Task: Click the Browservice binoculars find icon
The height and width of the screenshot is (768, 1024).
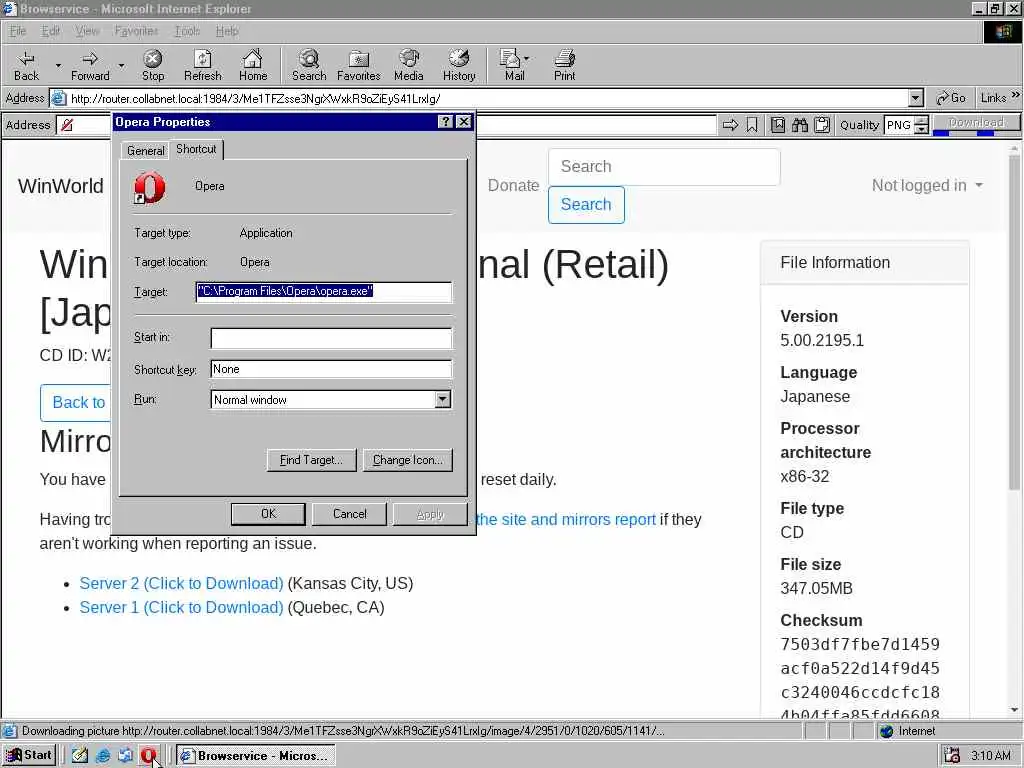Action: pyautogui.click(x=800, y=125)
